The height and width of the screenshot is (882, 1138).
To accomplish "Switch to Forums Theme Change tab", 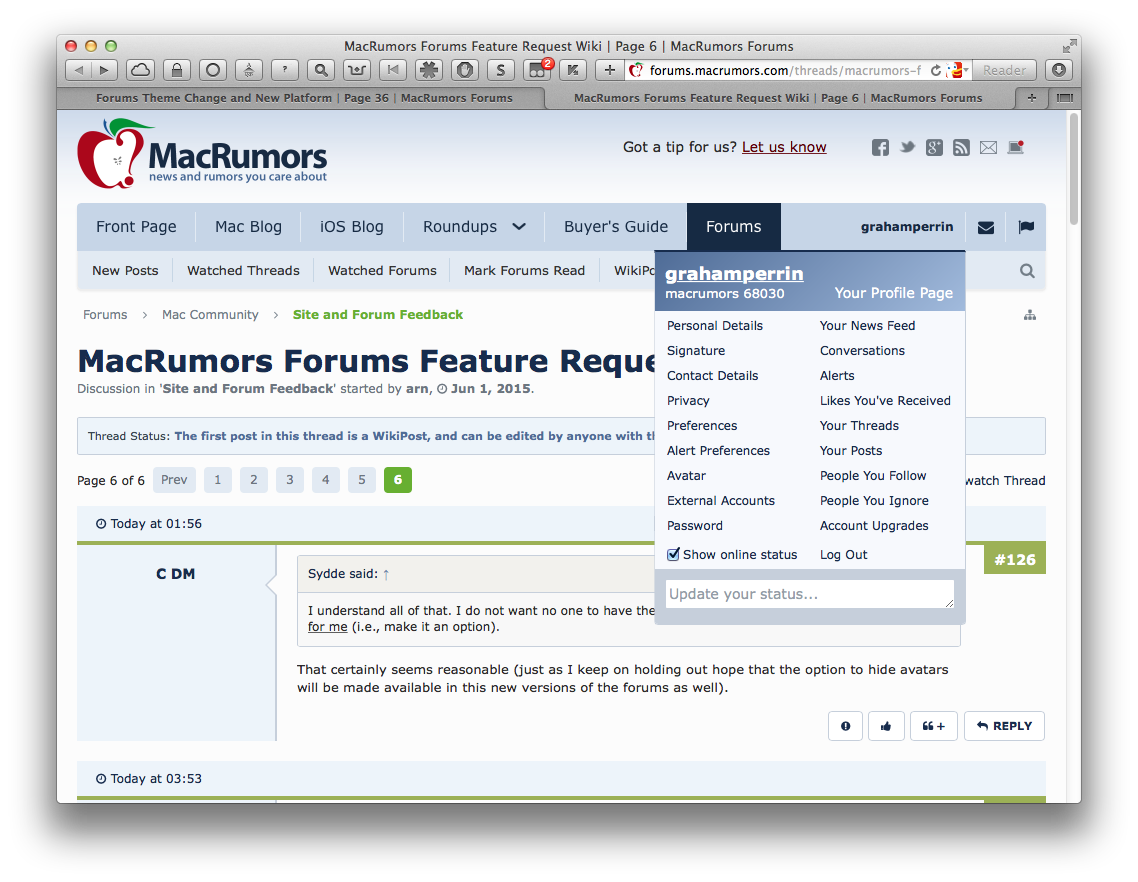I will 303,98.
